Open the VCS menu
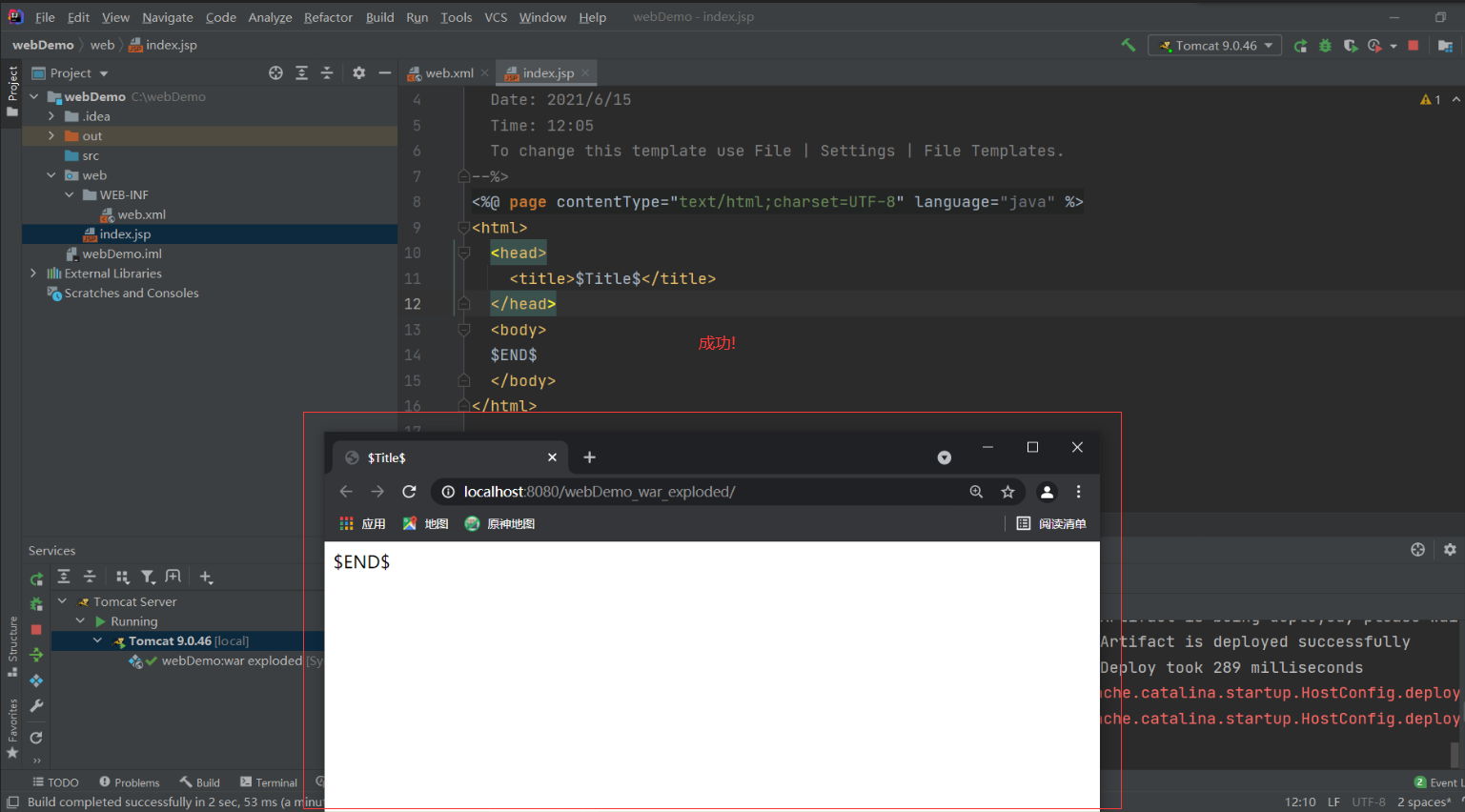 [x=496, y=17]
